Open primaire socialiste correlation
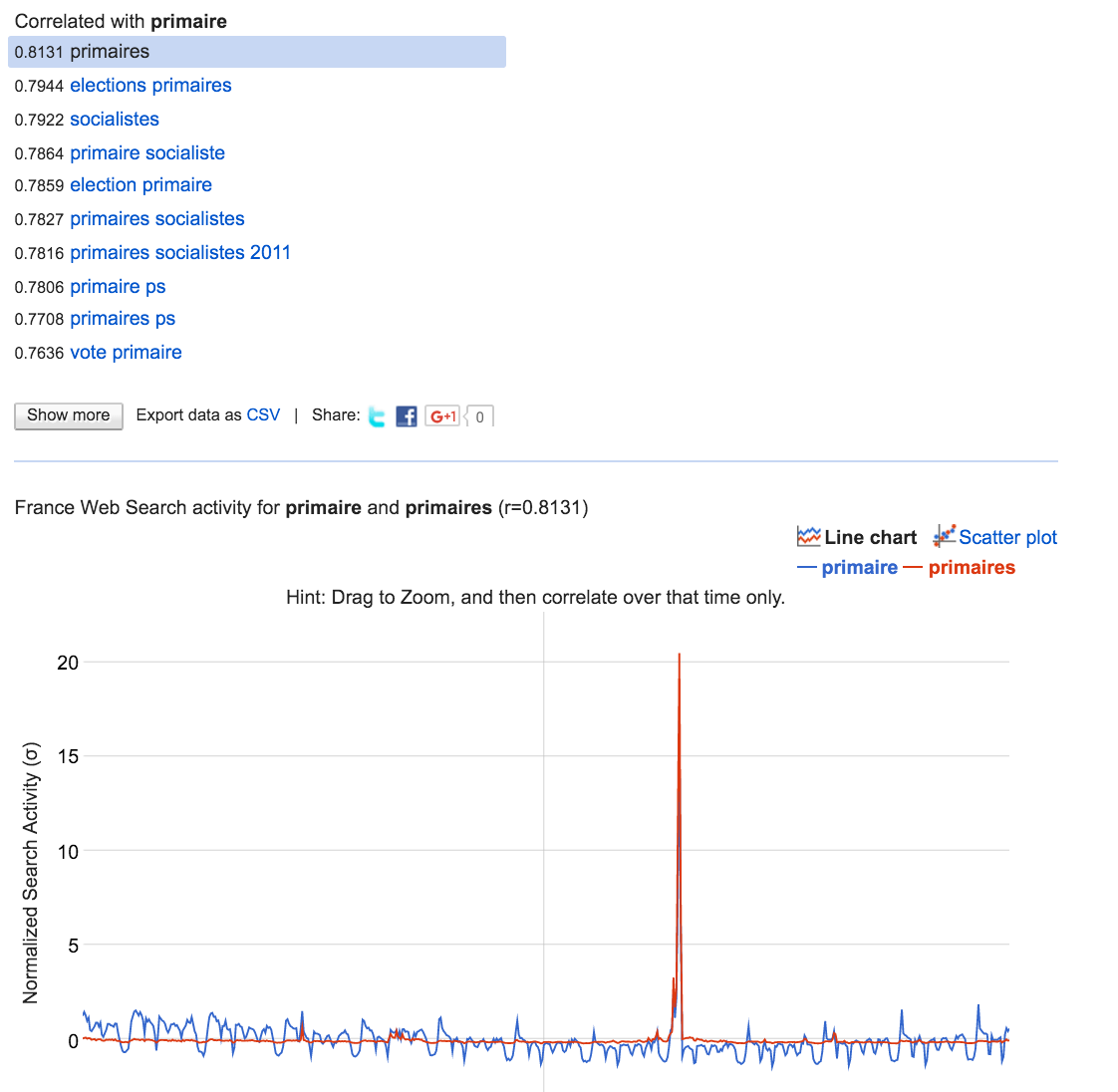The width and height of the screenshot is (1118, 1092). pyautogui.click(x=146, y=153)
